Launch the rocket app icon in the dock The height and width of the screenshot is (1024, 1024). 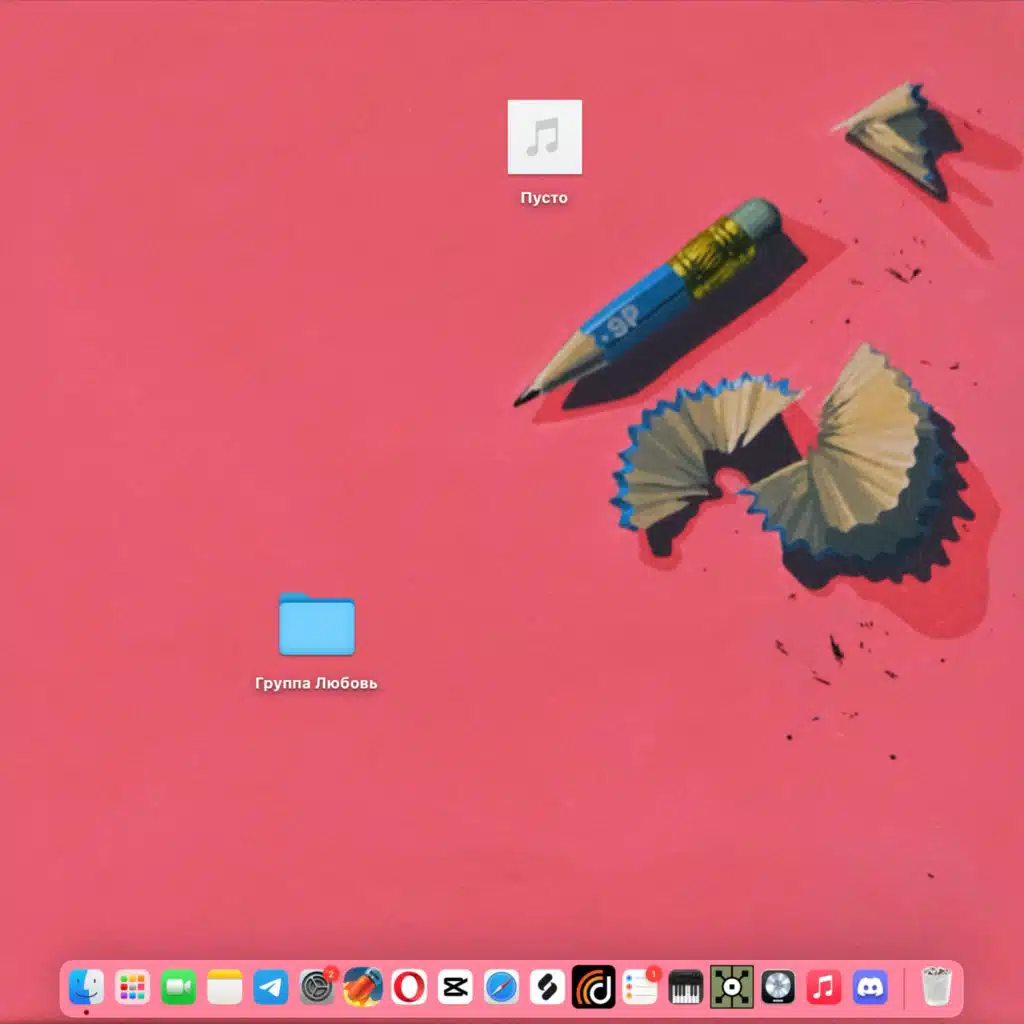(363, 987)
